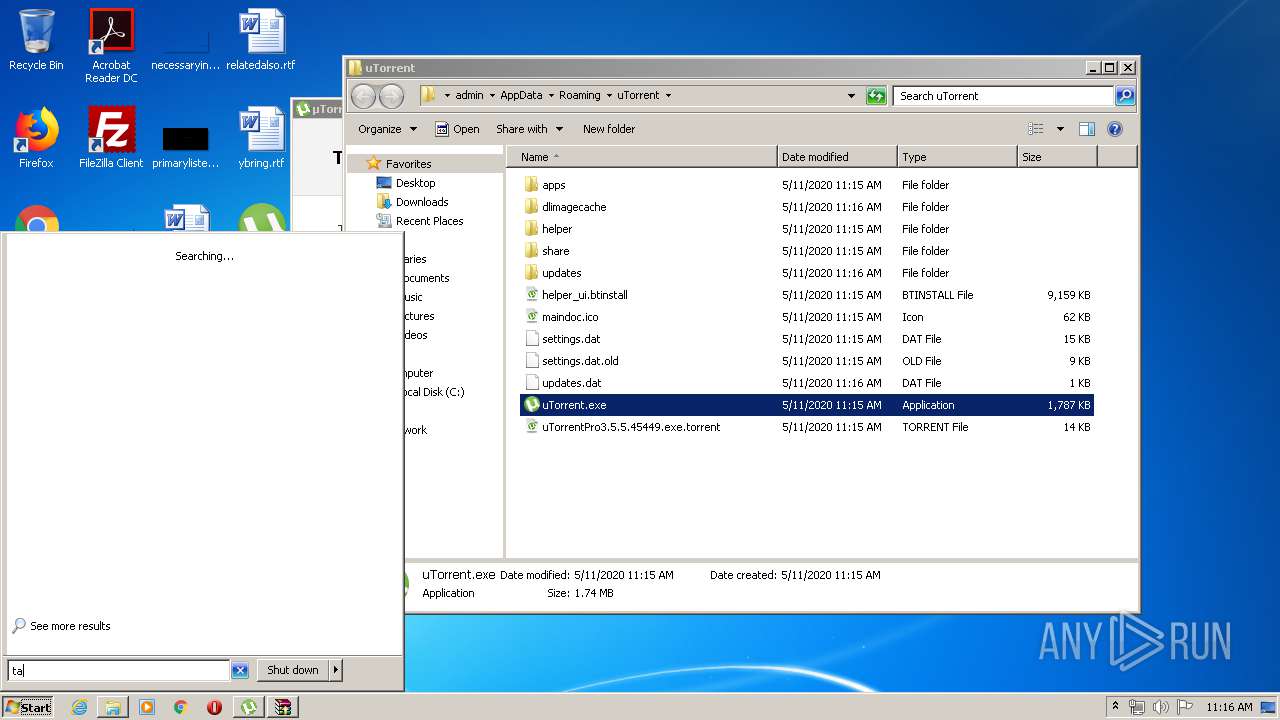Open the network tray icon
This screenshot has width=1280, height=720.
pos(1137,707)
